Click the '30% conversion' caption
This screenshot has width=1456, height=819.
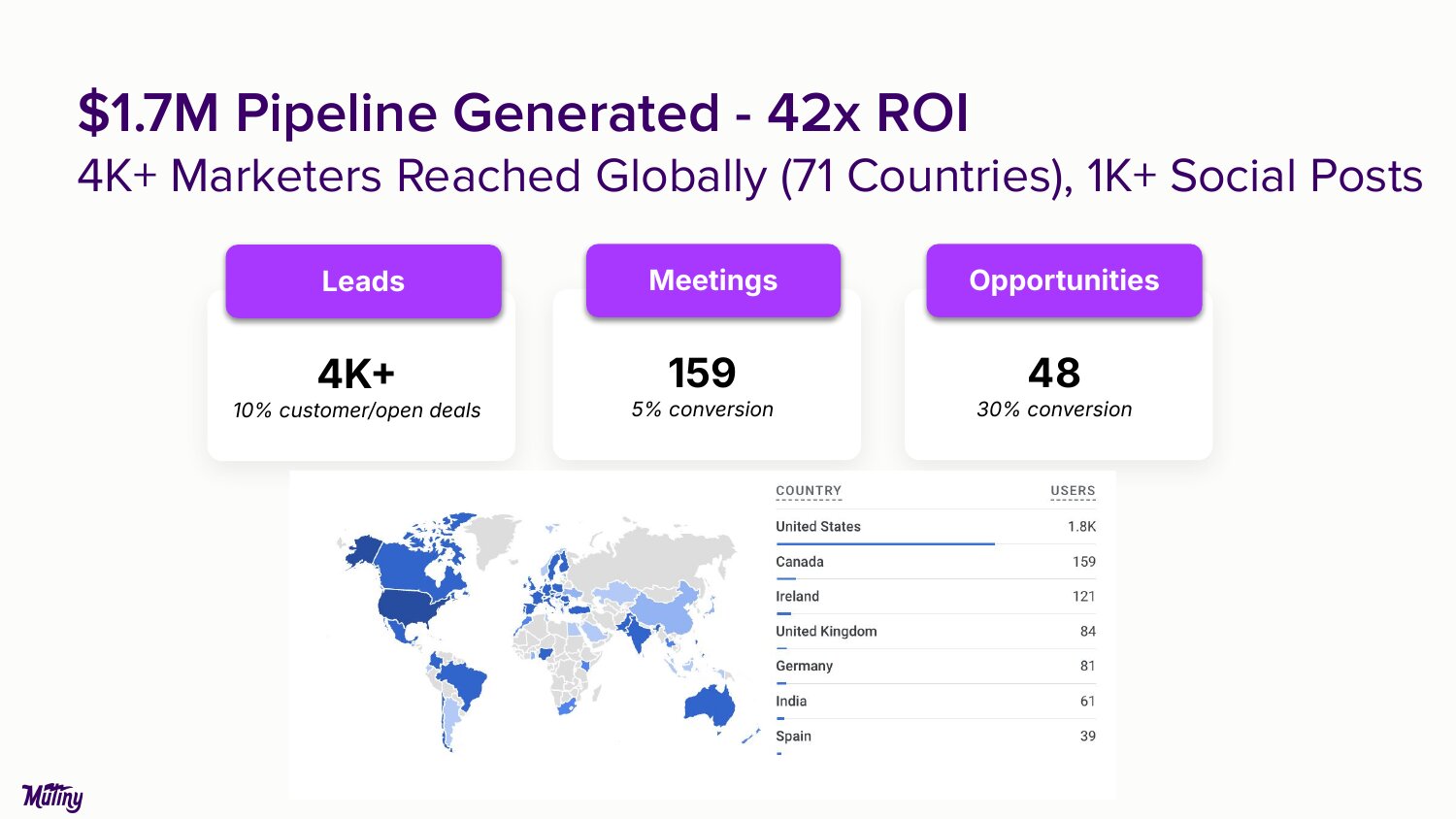(1054, 409)
